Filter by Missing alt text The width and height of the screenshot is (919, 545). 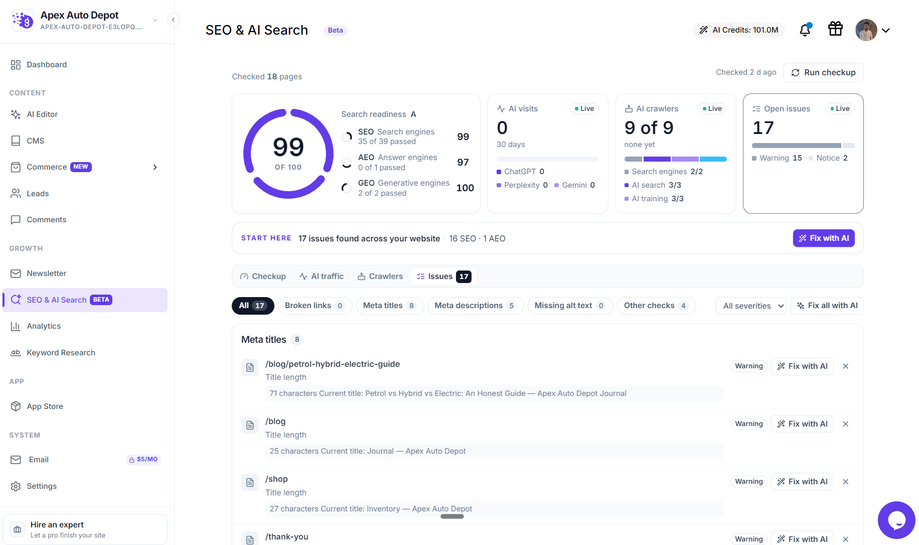[570, 306]
